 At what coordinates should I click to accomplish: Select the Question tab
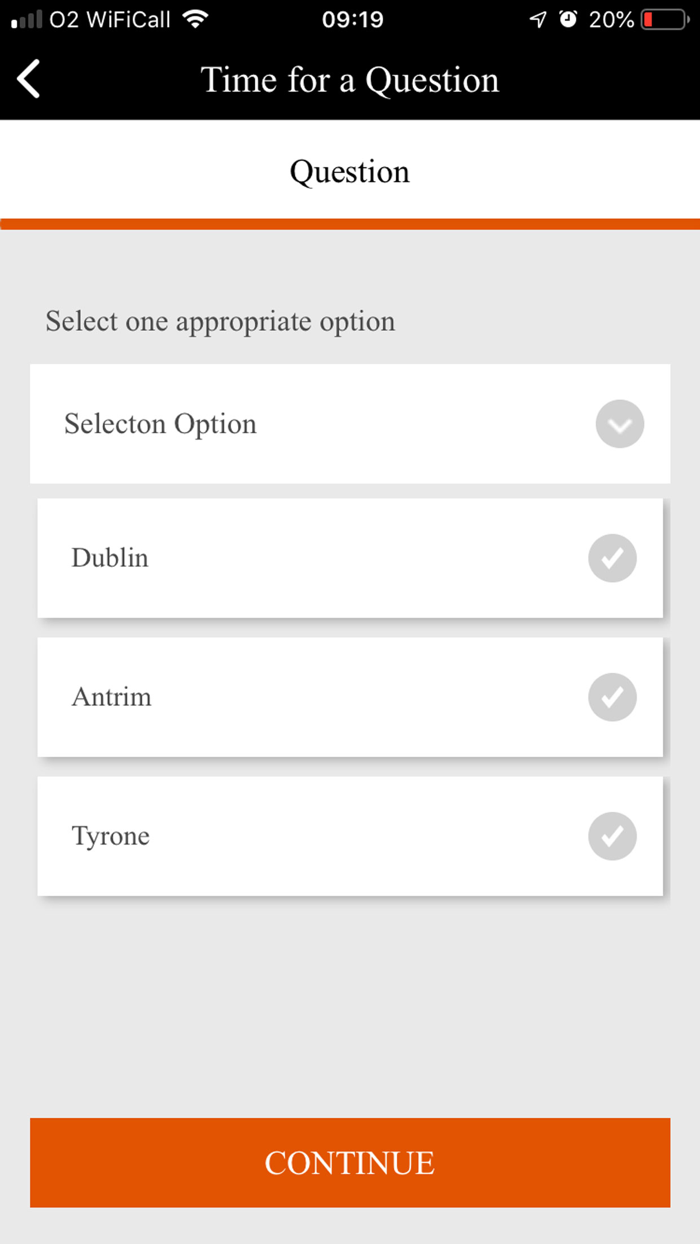350,172
